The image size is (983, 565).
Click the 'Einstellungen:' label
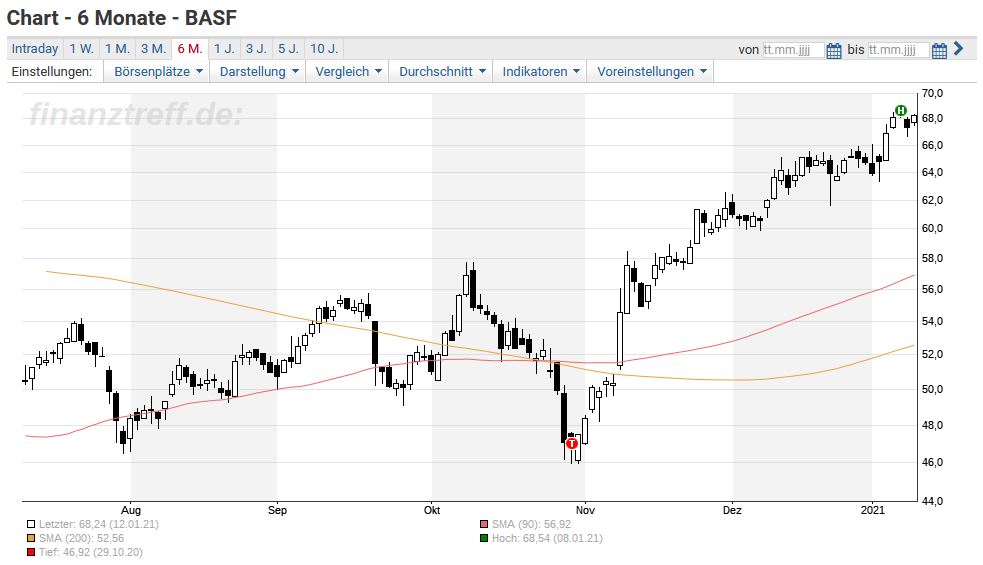coord(51,71)
